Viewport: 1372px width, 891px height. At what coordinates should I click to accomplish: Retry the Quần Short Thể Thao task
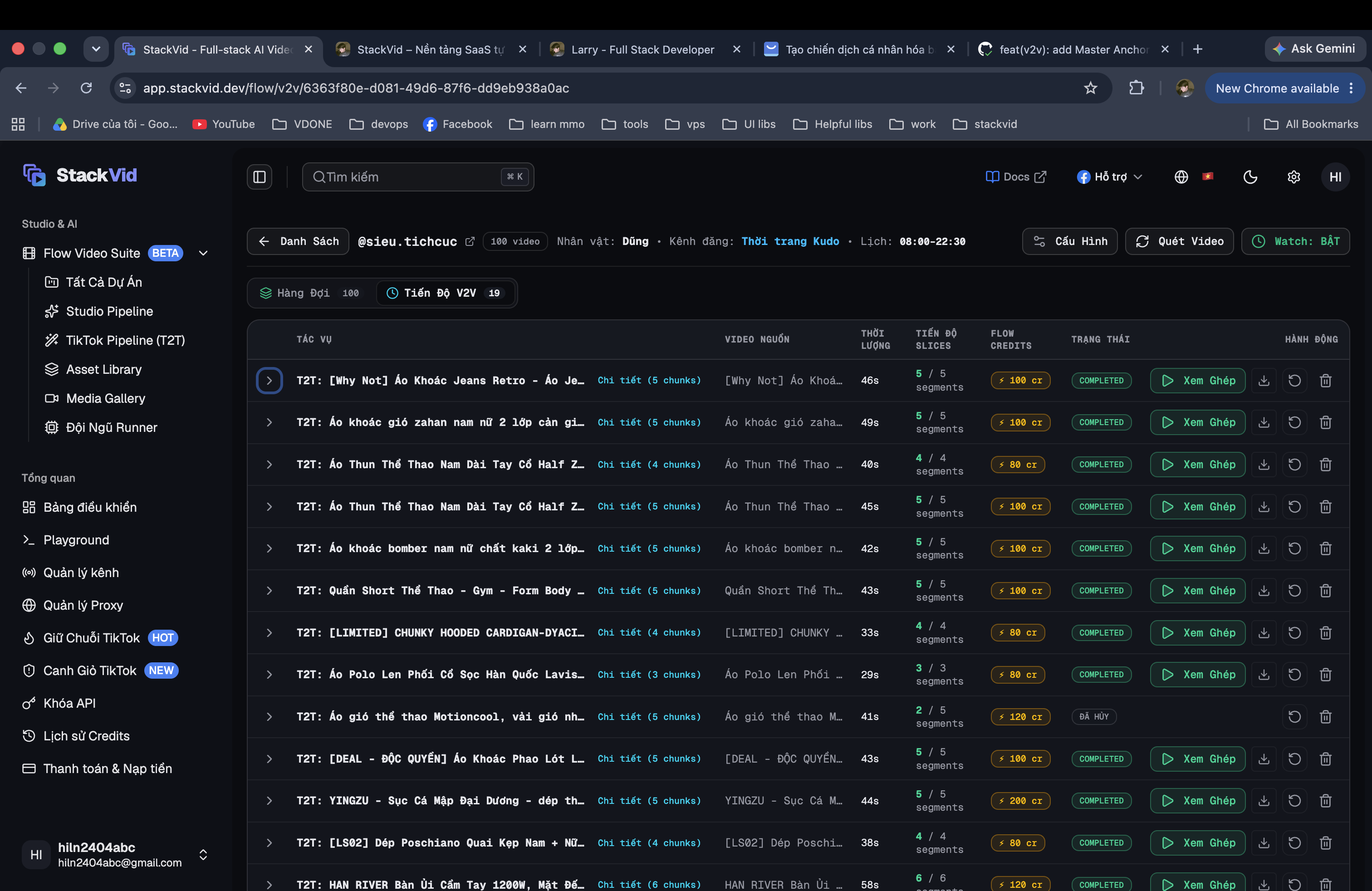1294,591
